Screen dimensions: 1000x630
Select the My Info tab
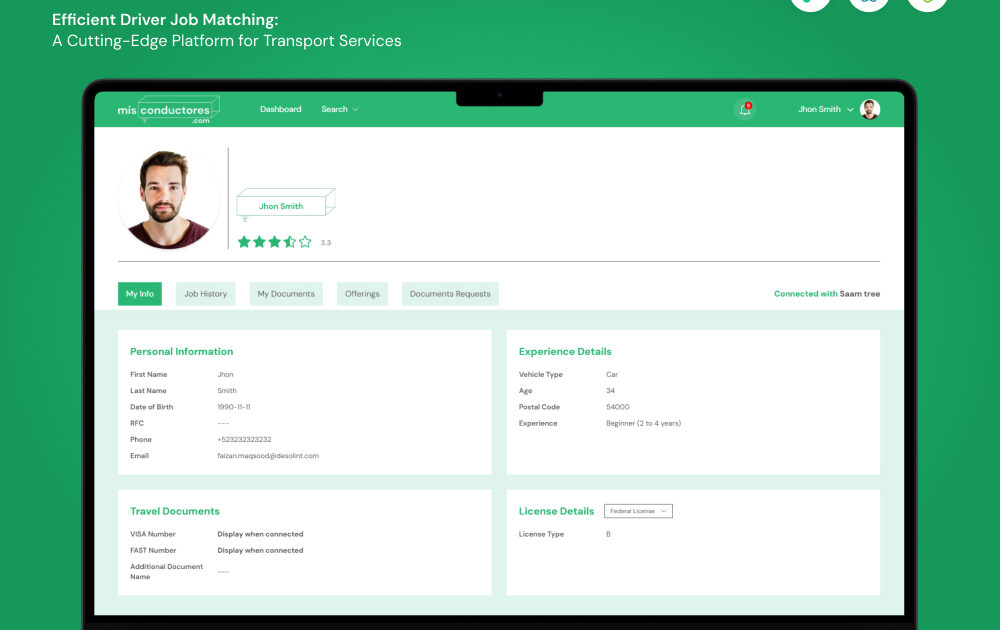click(x=140, y=294)
